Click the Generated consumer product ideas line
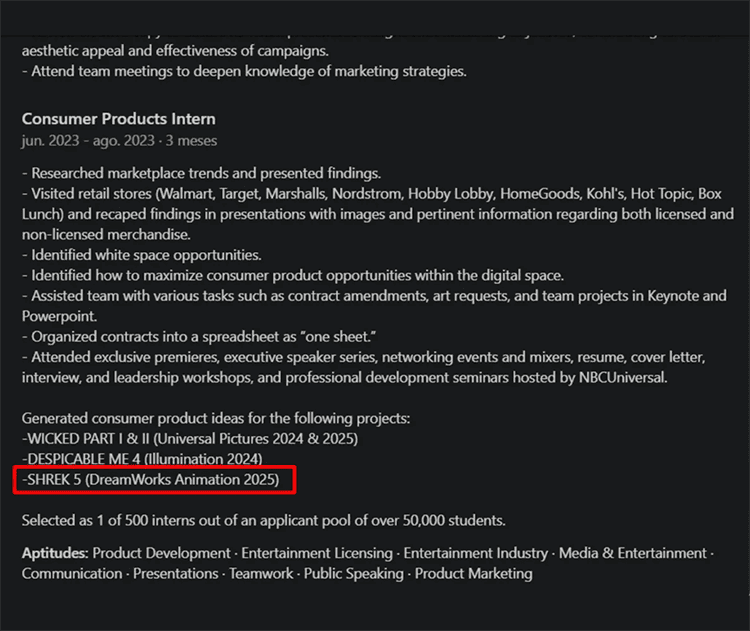 (216, 418)
